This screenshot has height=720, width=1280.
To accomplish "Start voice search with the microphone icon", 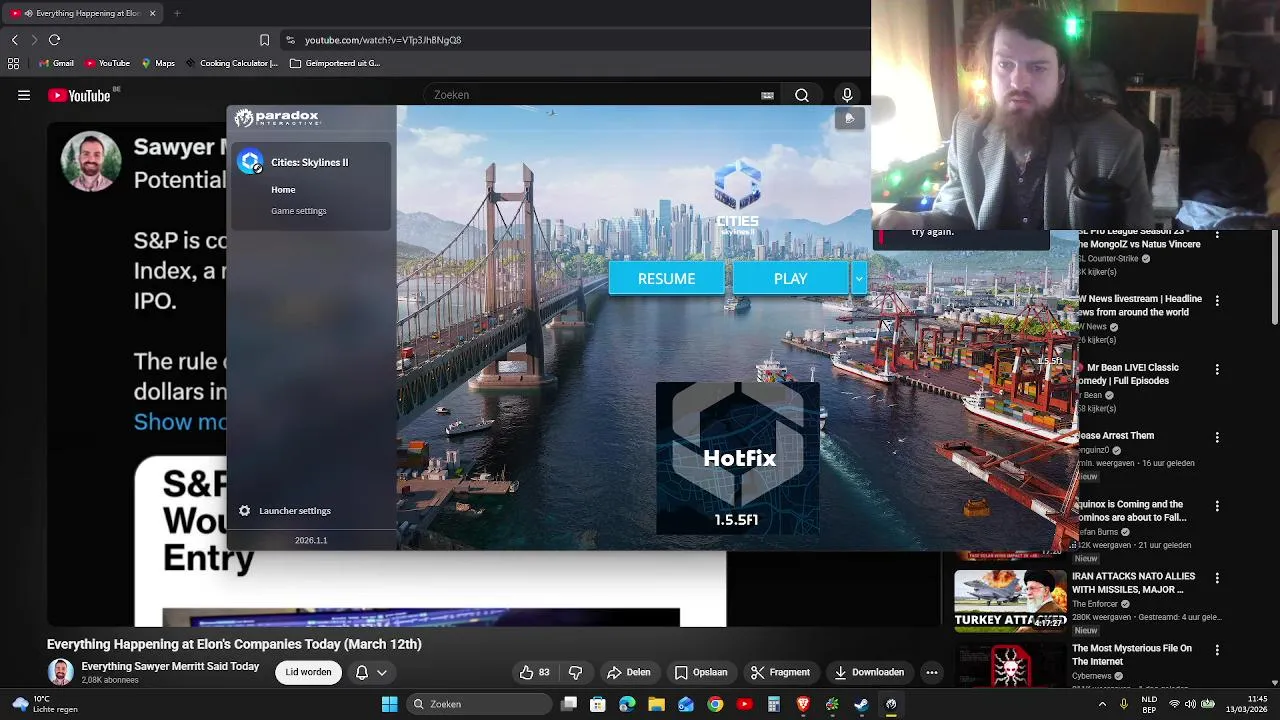I will point(847,95).
